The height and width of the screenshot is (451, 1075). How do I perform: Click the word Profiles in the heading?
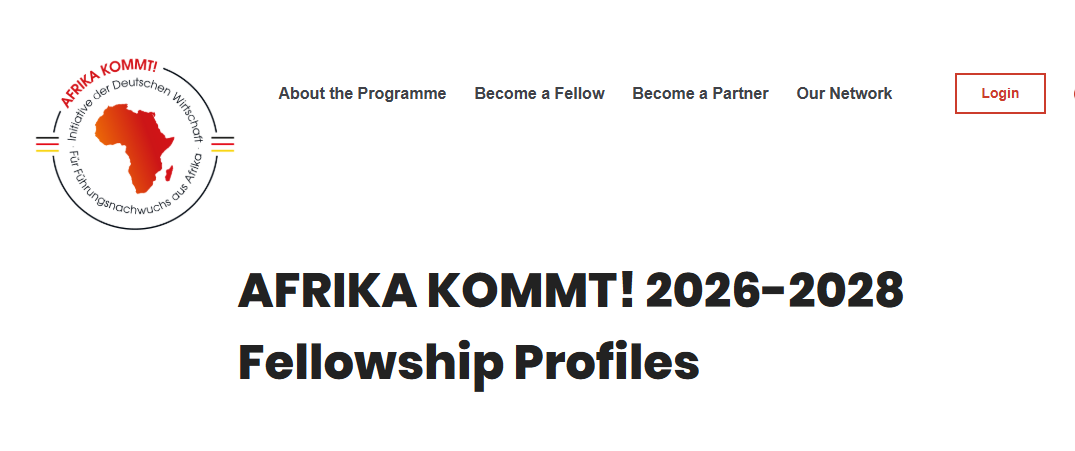[607, 362]
